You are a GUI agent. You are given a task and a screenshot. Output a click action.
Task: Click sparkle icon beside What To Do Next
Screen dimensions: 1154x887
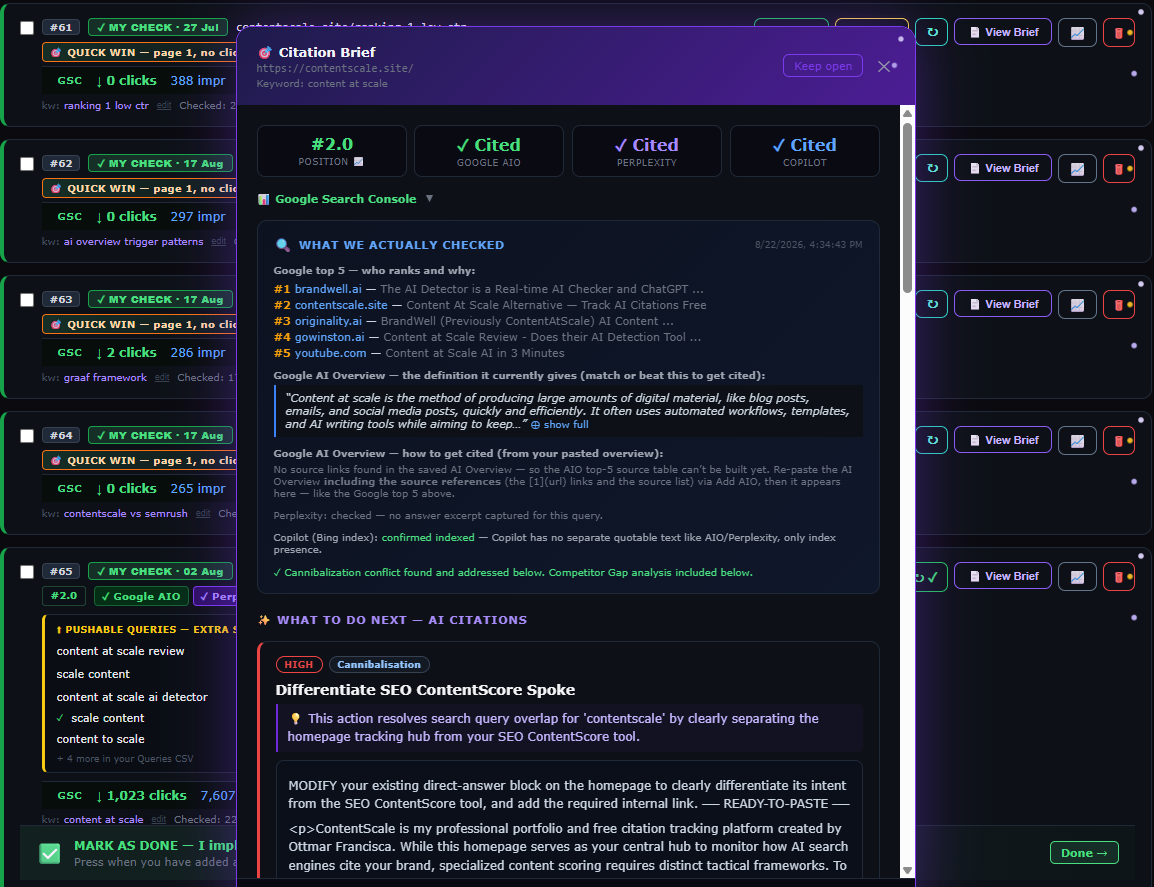click(x=264, y=620)
